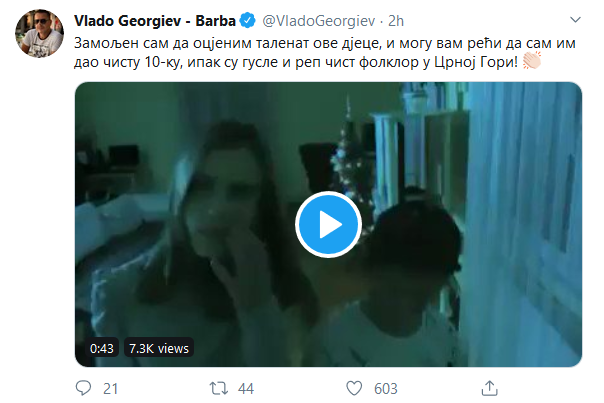604x403 pixels.
Task: Click the reply speech bubble icon
Action: [x=84, y=387]
